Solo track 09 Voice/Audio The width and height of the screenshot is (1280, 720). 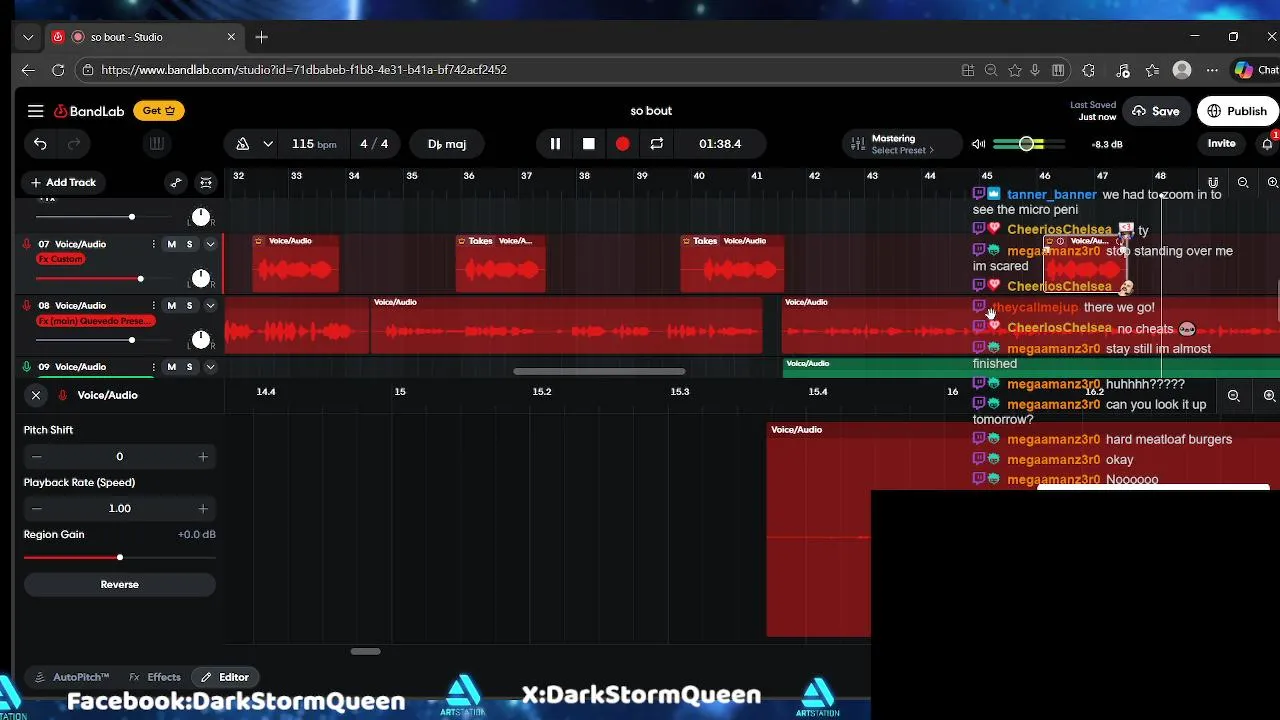(x=189, y=367)
